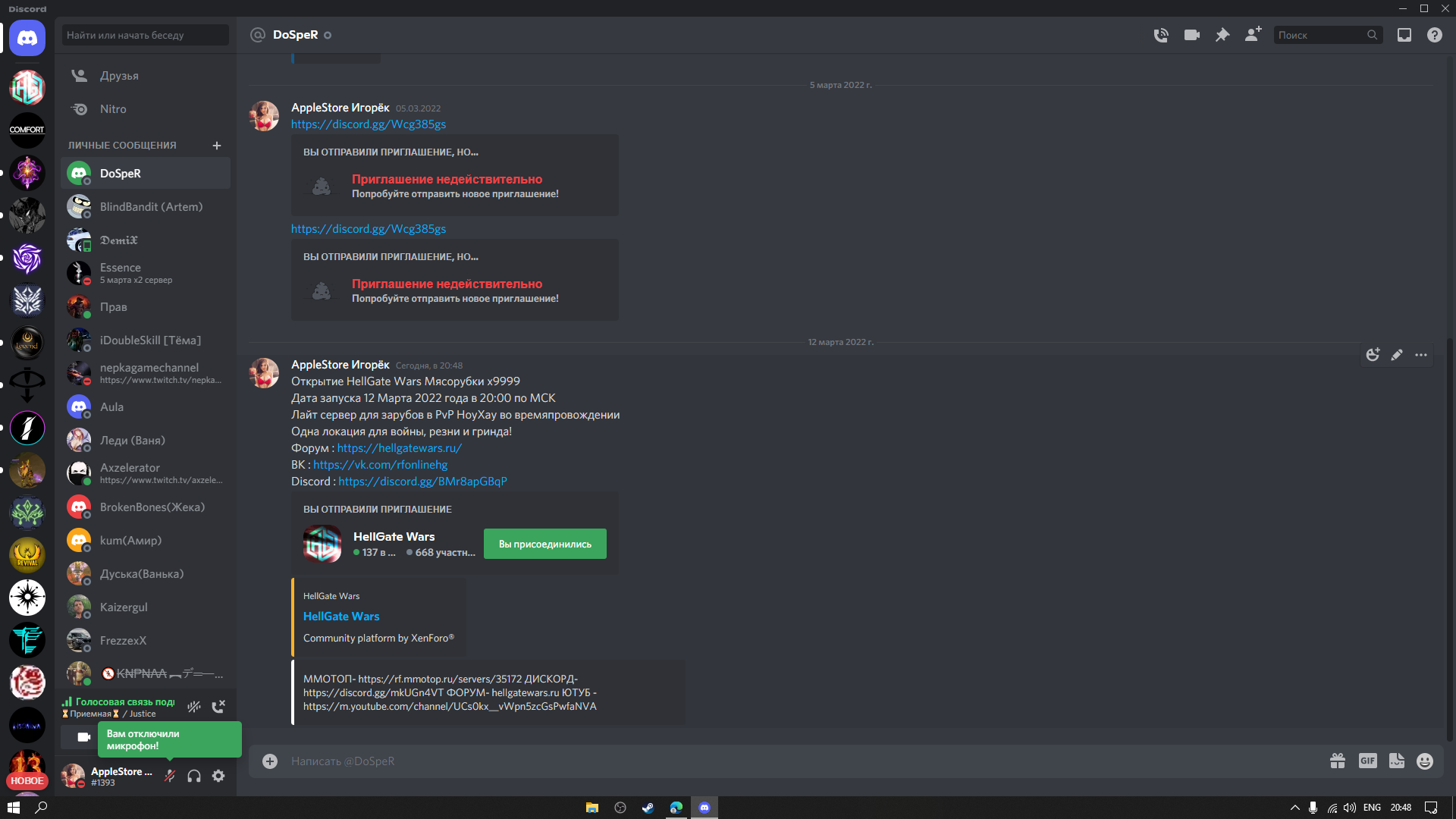Open chat with FrezzexX
Viewport: 1456px width, 819px height.
(x=146, y=641)
